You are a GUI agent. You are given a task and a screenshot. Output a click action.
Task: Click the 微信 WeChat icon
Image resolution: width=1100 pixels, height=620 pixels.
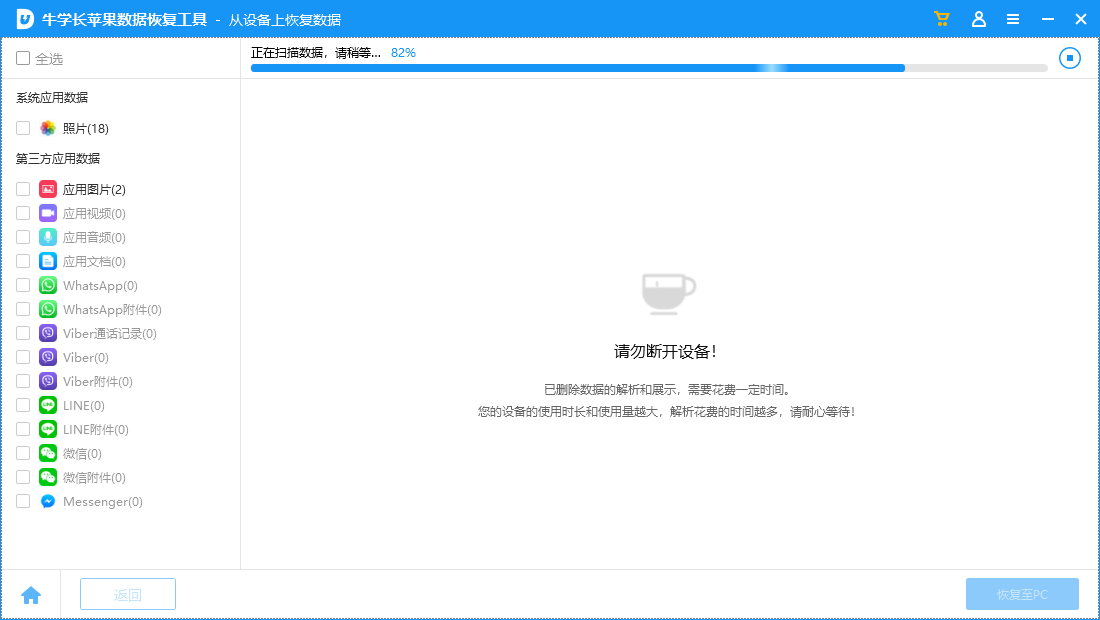pos(47,453)
